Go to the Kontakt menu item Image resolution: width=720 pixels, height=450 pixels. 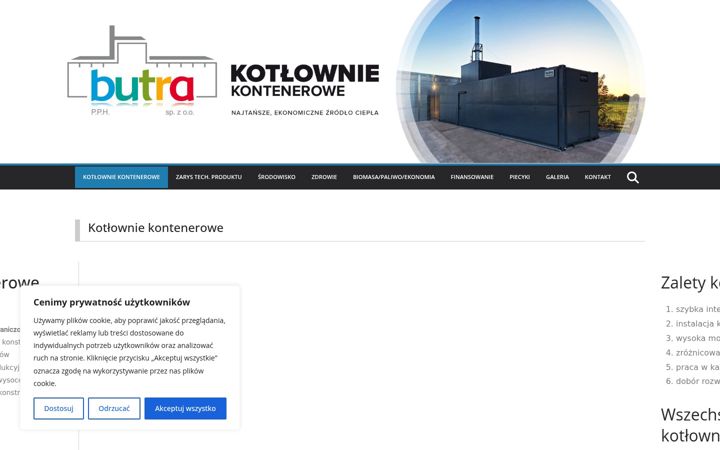tap(597, 177)
